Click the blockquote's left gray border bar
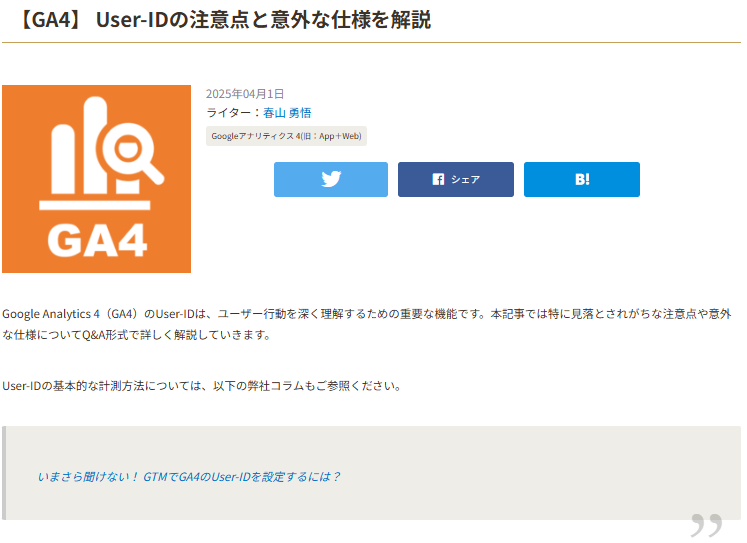The height and width of the screenshot is (543, 747). 4,473
